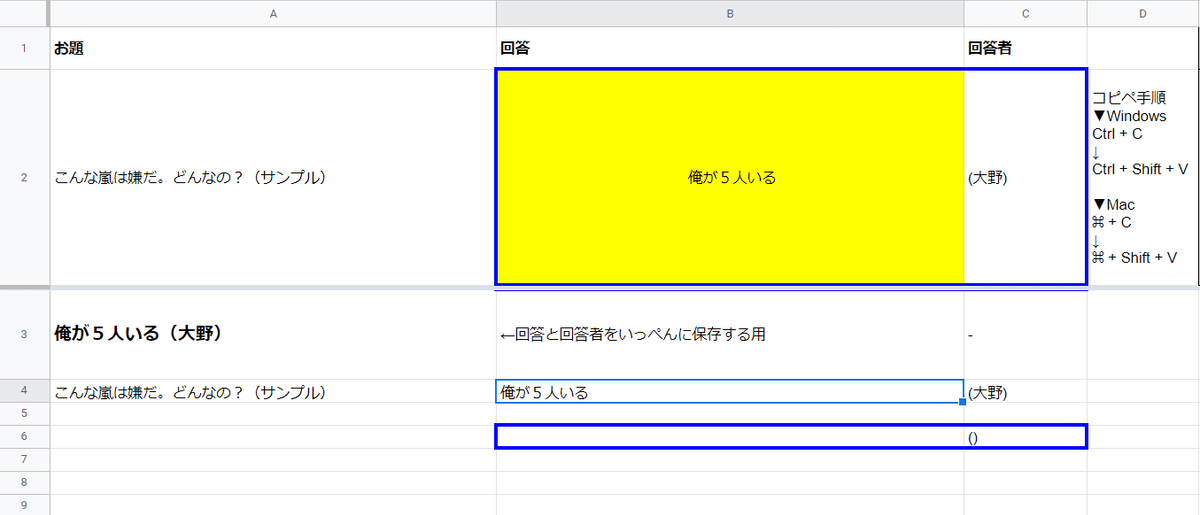This screenshot has height=515, width=1200.
Task: Click cell ←回答と回答者をいっぺんに保存する用
Action: click(730, 334)
